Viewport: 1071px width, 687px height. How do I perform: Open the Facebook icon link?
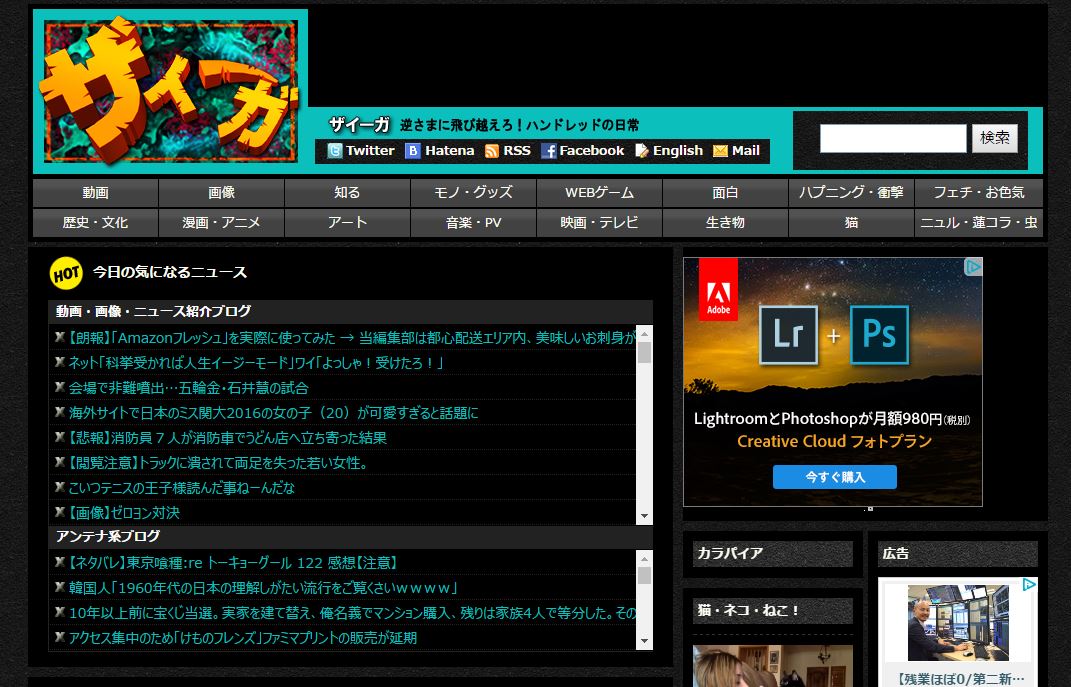click(x=548, y=151)
